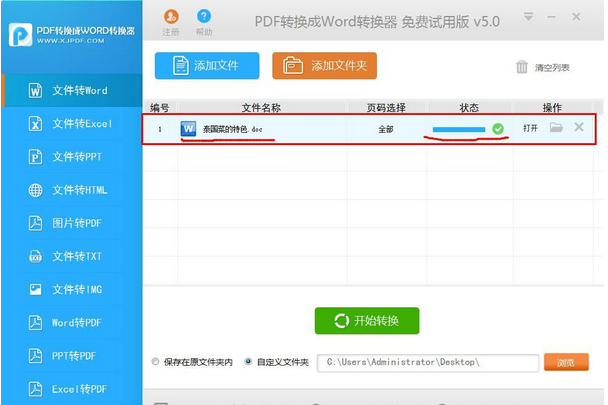Click the output path input field
This screenshot has height=405, width=608.
point(428,363)
